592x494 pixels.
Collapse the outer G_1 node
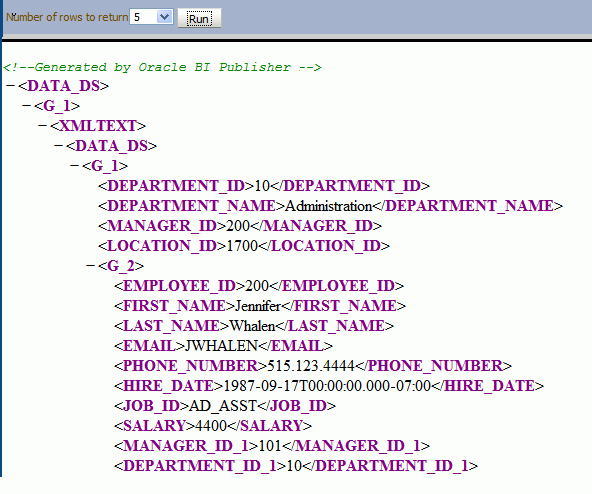point(26,106)
